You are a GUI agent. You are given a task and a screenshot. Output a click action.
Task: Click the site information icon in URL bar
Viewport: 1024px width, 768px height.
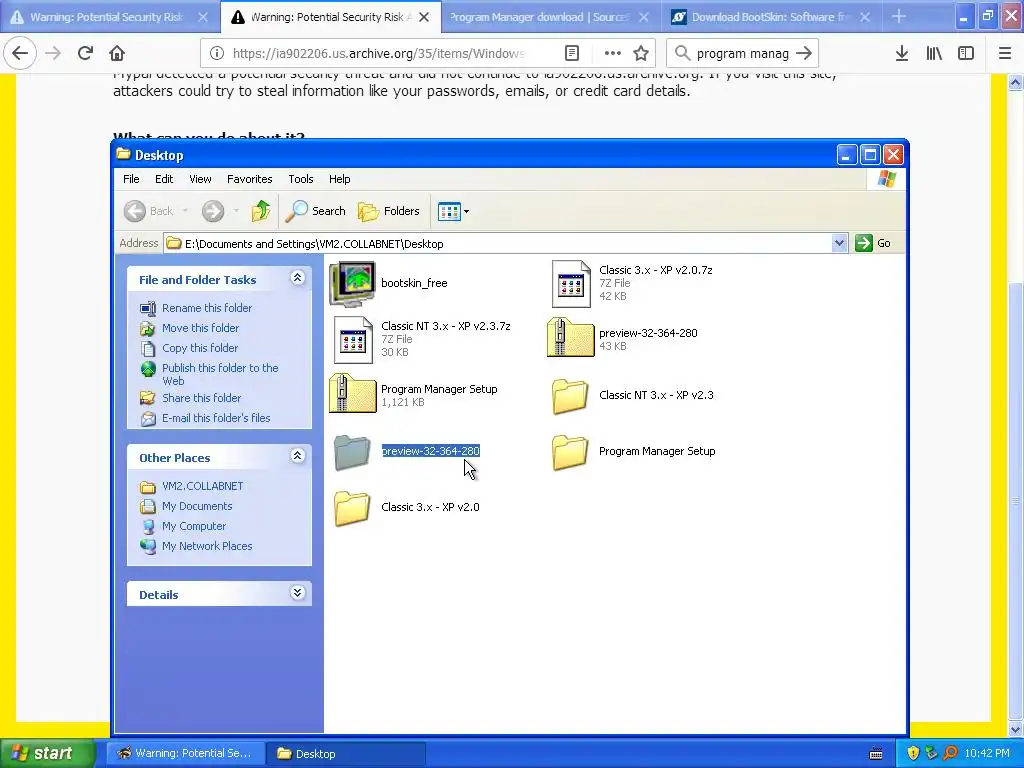[217, 54]
